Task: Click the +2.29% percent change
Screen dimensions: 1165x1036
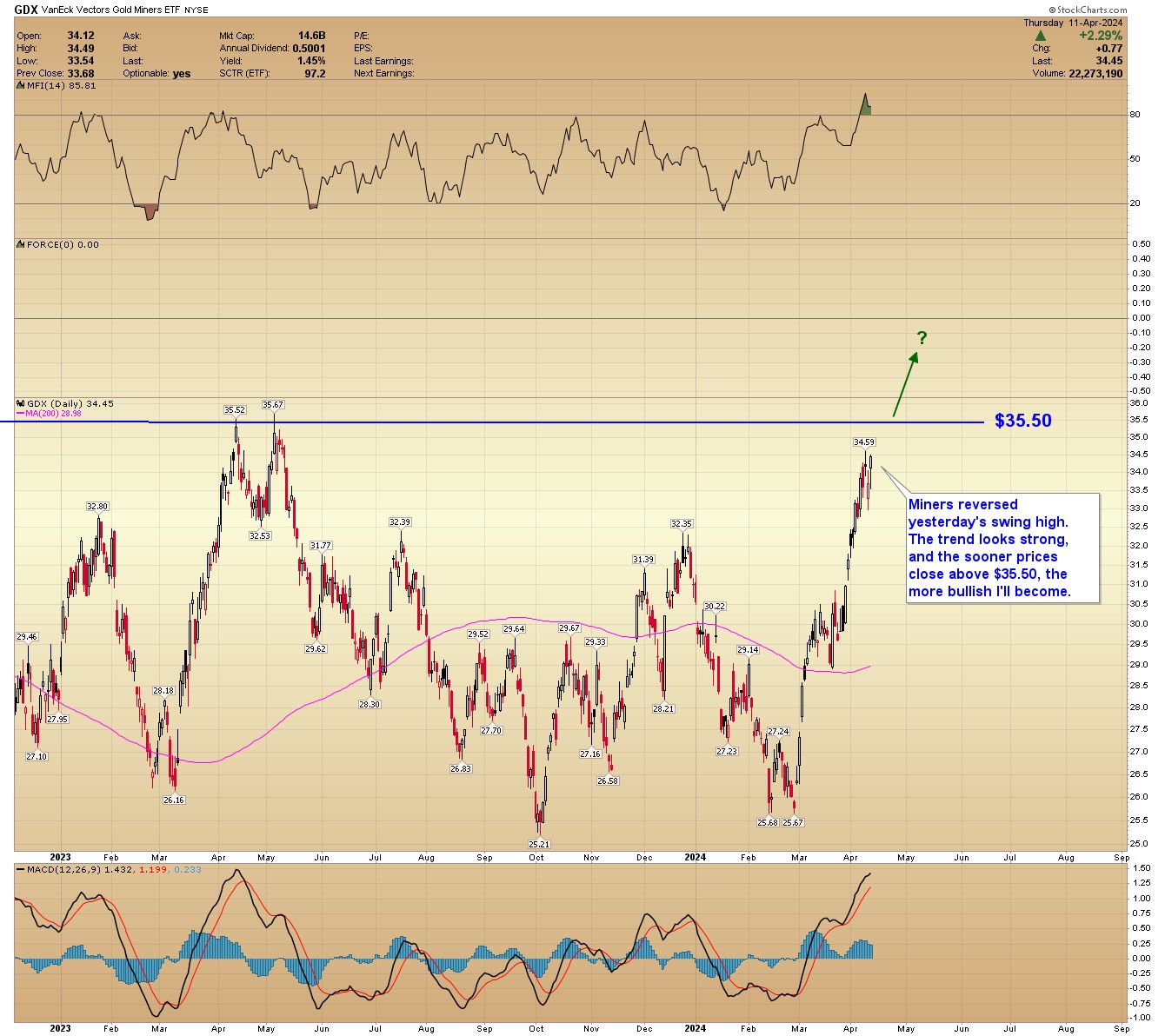Action: (1101, 36)
